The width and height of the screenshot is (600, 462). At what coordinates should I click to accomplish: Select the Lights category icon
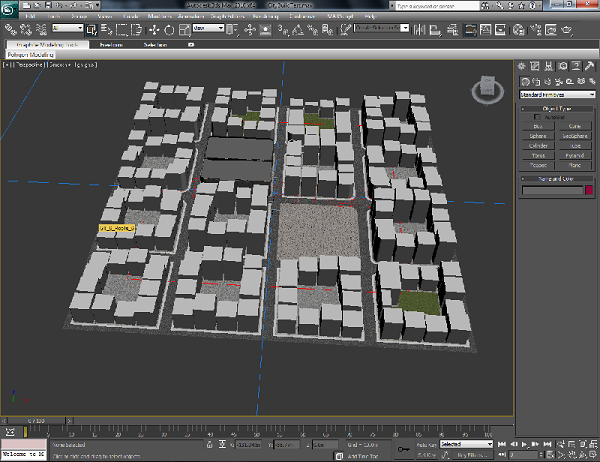(x=548, y=80)
